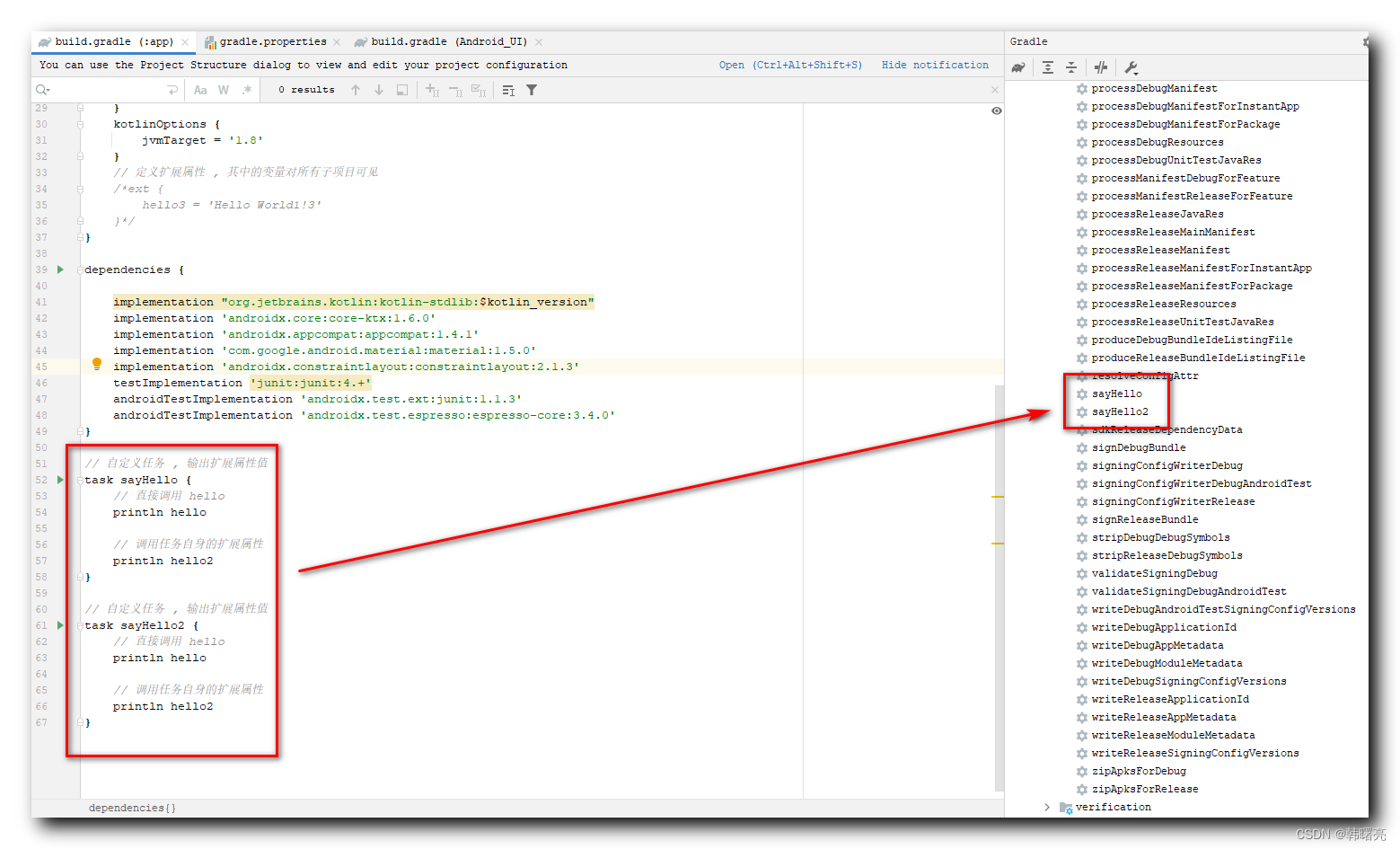Click gear icon beside zipApksForDebug

pos(1082,771)
